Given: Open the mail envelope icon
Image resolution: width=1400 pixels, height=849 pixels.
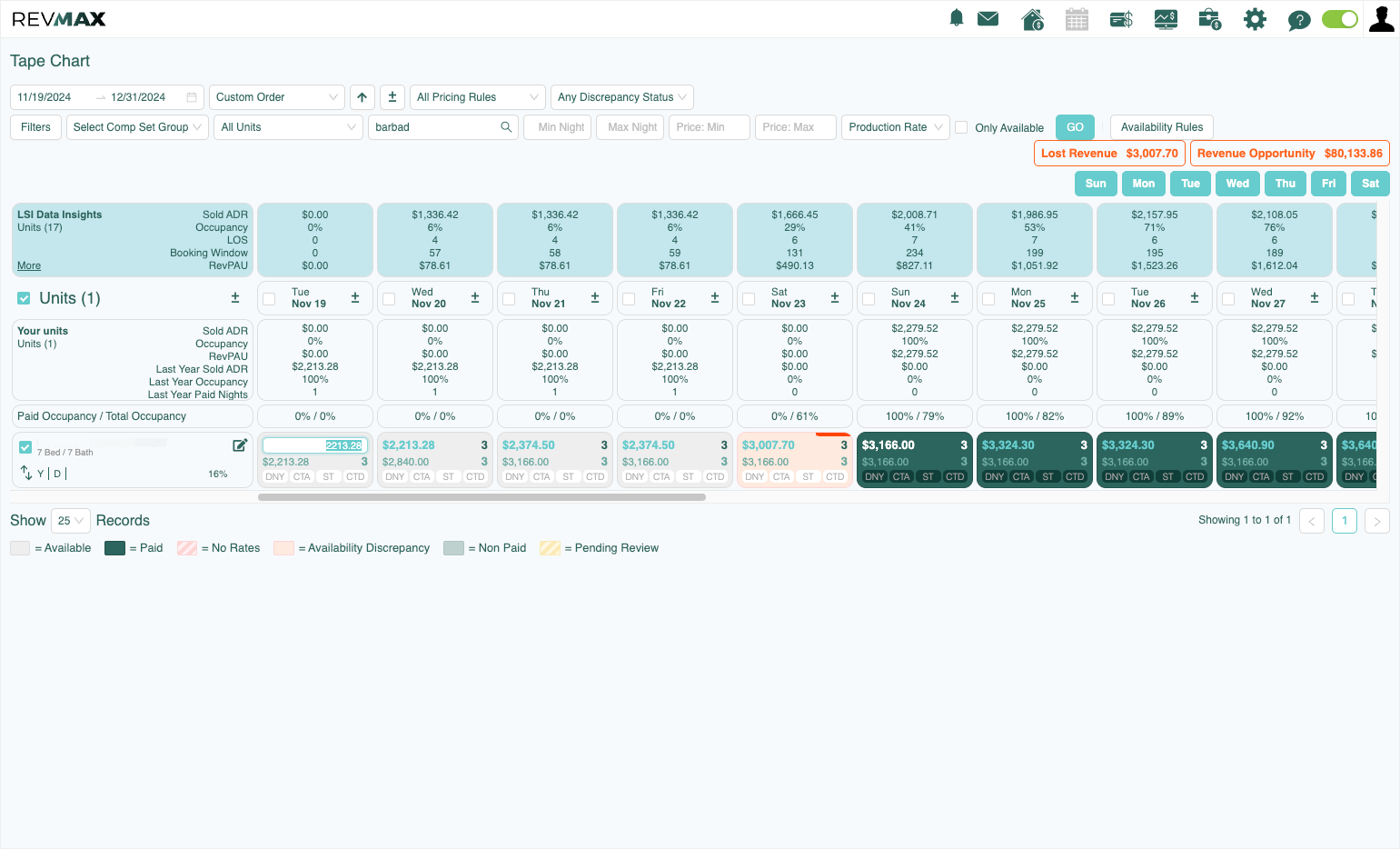Looking at the screenshot, I should point(988,18).
